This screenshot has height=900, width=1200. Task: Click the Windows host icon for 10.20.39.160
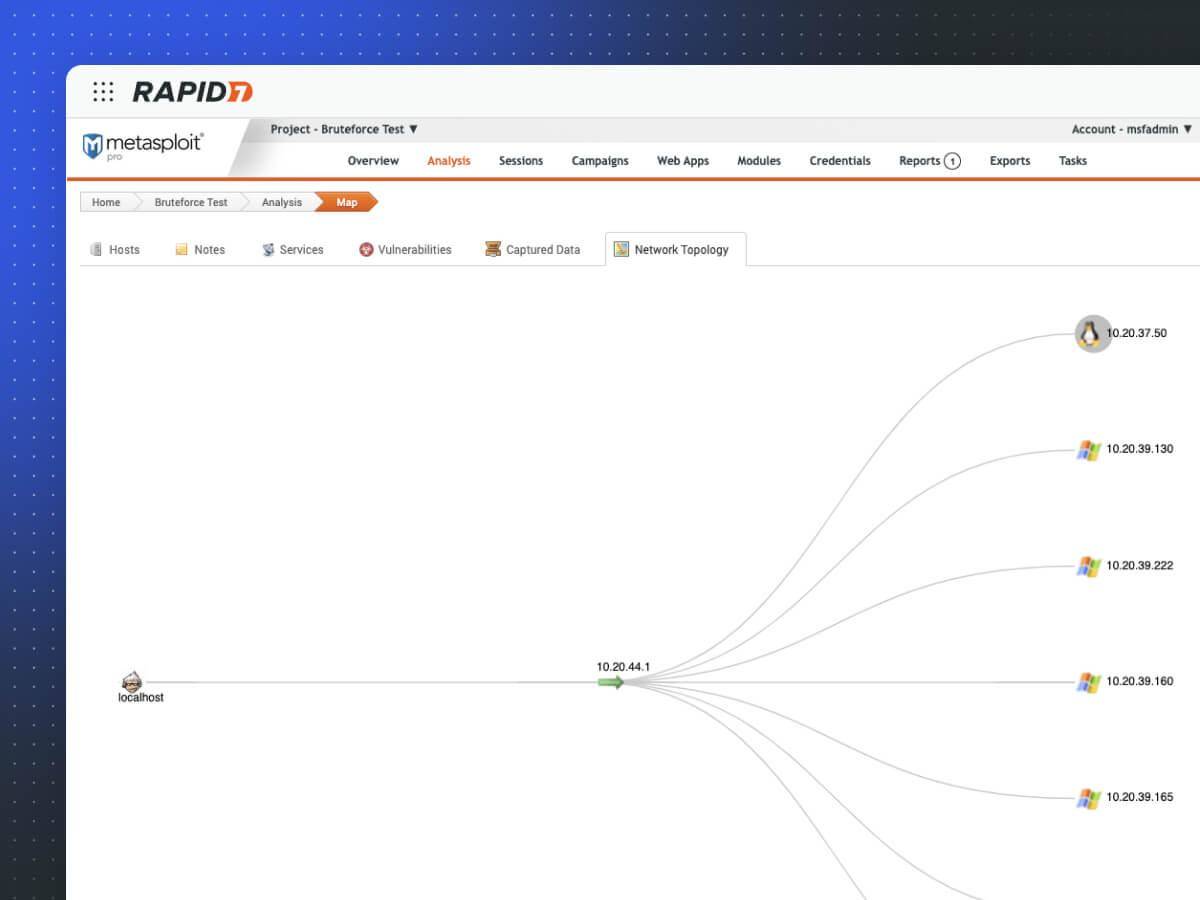[1088, 682]
